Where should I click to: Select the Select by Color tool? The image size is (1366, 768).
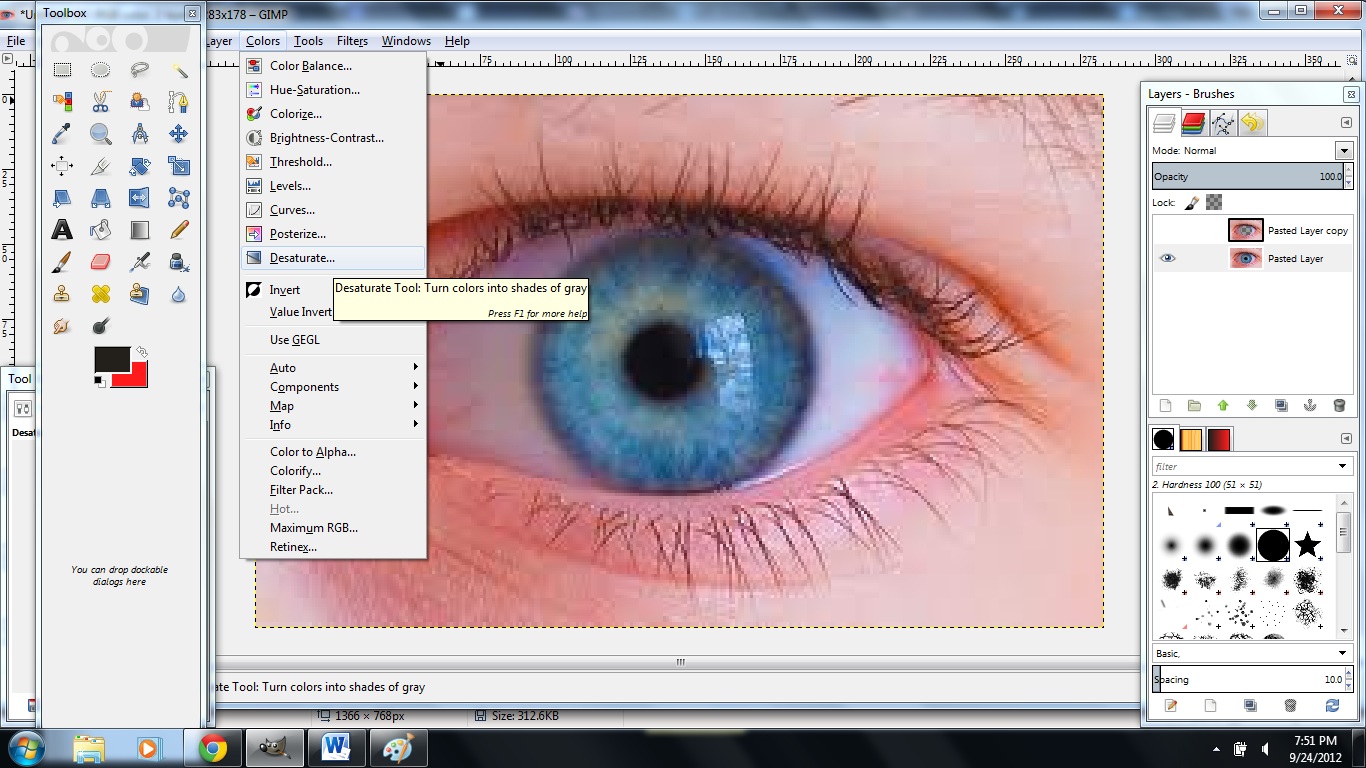(62, 102)
